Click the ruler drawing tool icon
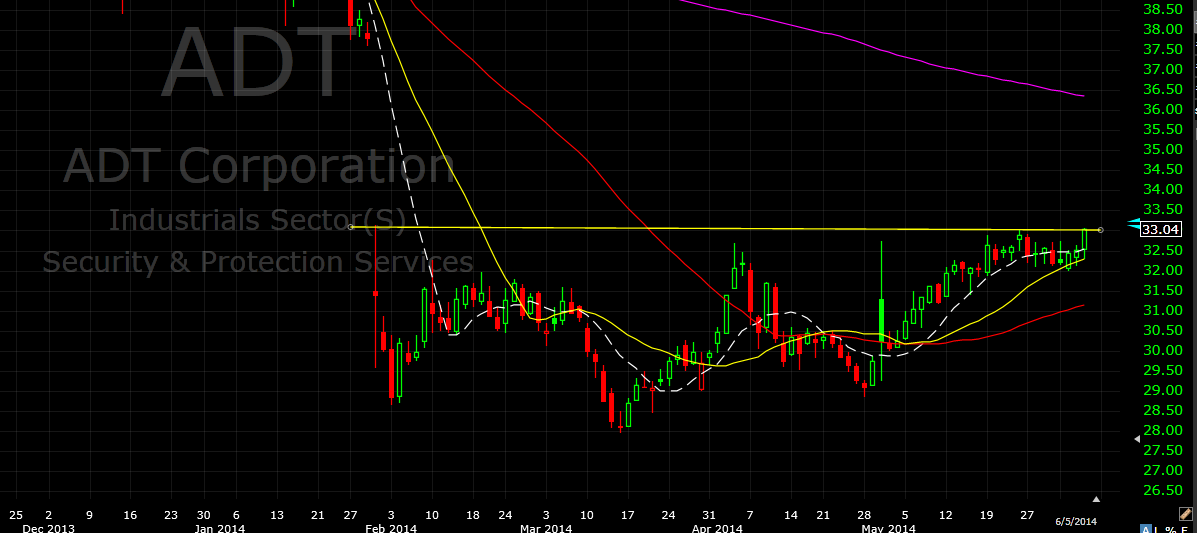The width and height of the screenshot is (1197, 533). (1186, 513)
